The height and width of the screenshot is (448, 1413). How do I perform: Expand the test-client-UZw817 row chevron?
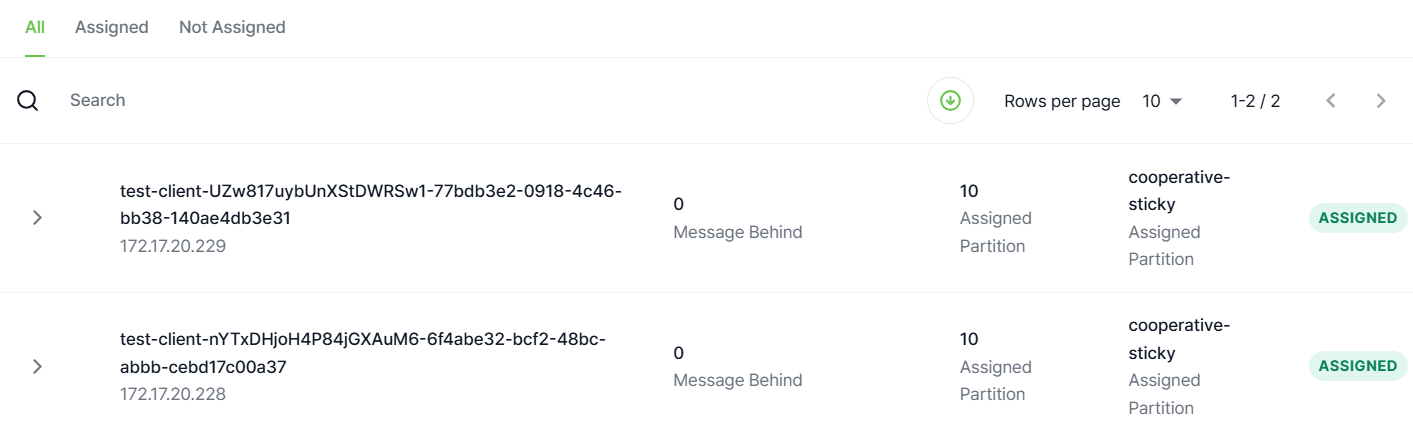(37, 218)
